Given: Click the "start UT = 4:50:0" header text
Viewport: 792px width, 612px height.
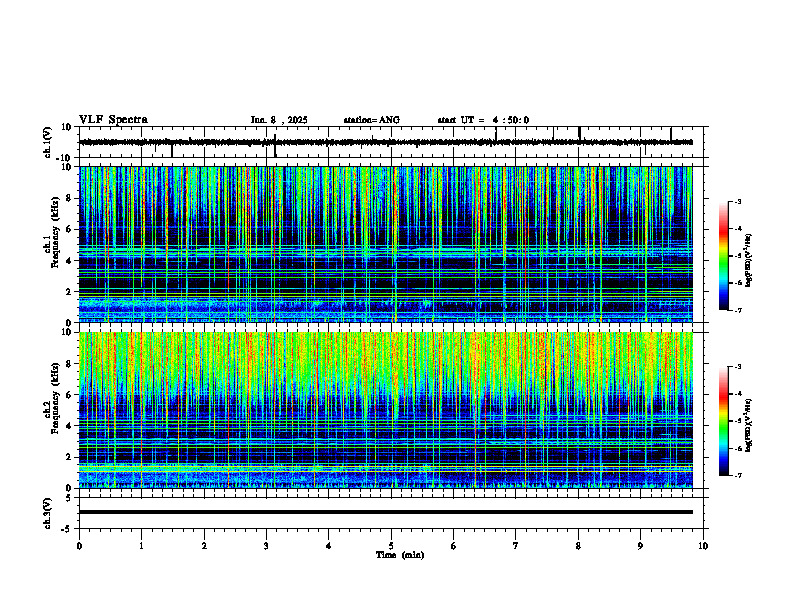Looking at the screenshot, I should coord(483,120).
